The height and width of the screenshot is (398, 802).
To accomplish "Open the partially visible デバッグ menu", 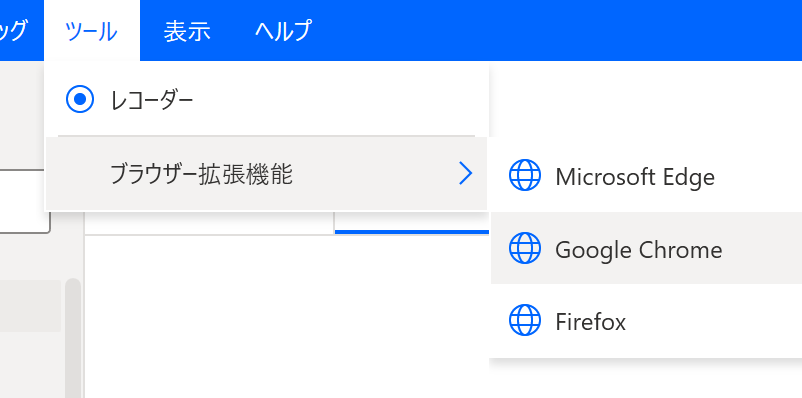I will tap(14, 31).
